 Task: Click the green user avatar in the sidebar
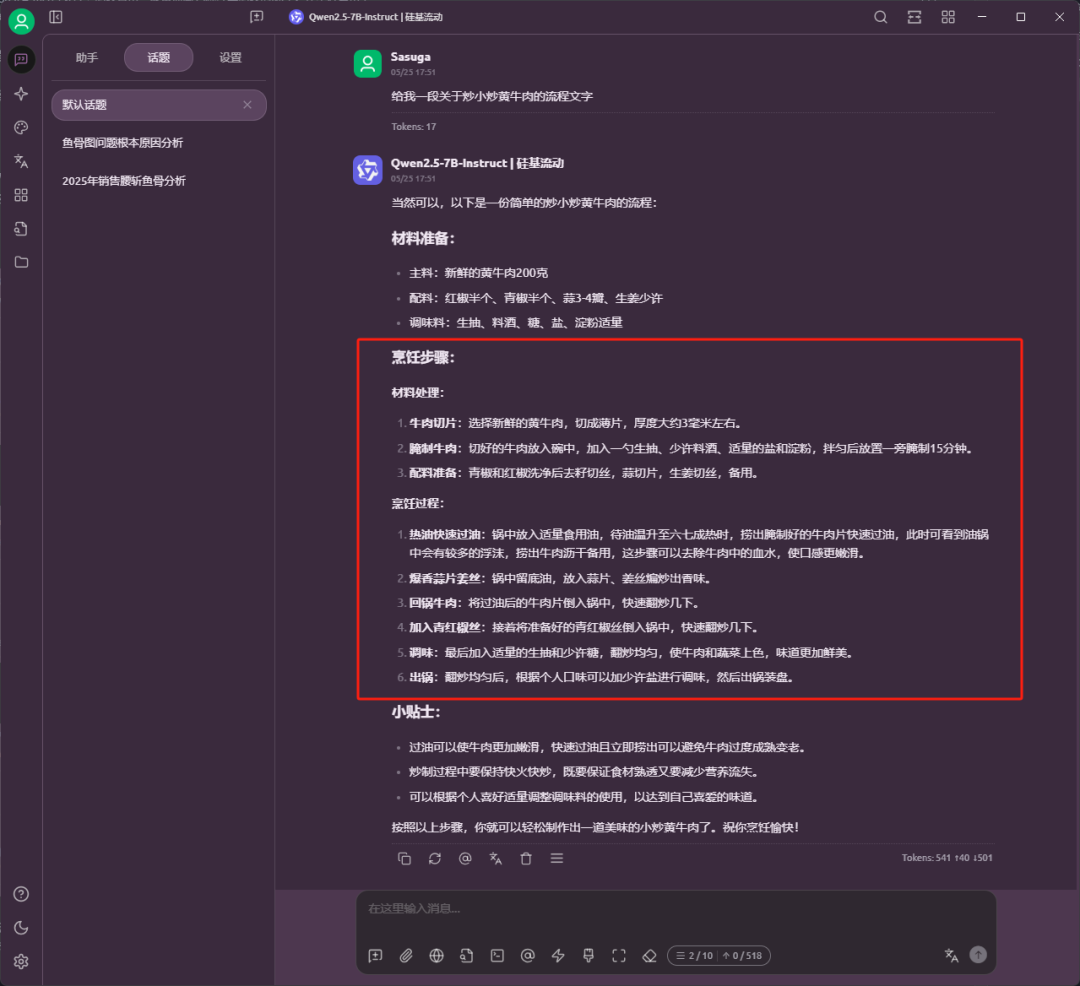coord(21,21)
